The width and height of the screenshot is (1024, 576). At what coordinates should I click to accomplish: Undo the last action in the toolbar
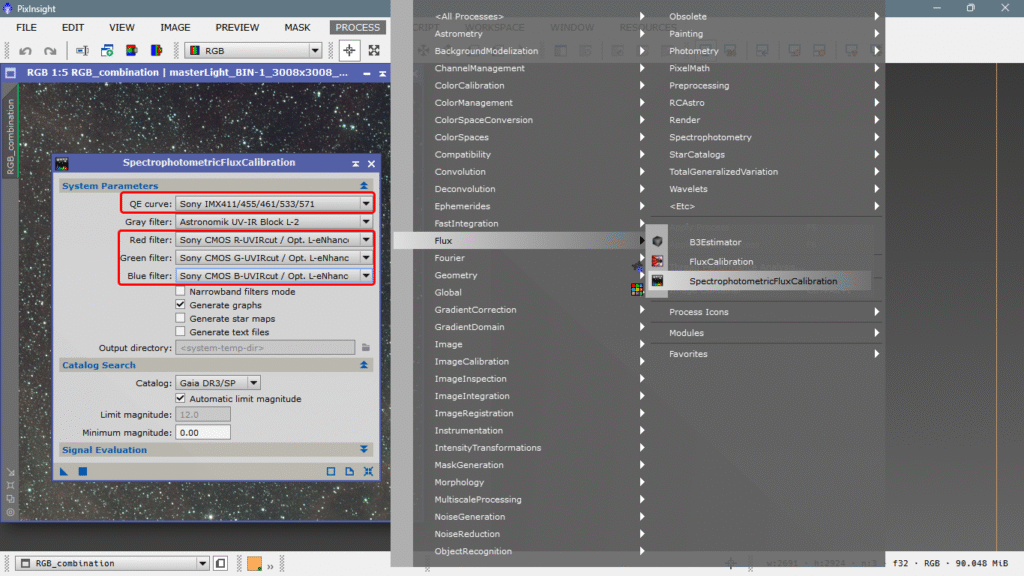click(x=25, y=51)
